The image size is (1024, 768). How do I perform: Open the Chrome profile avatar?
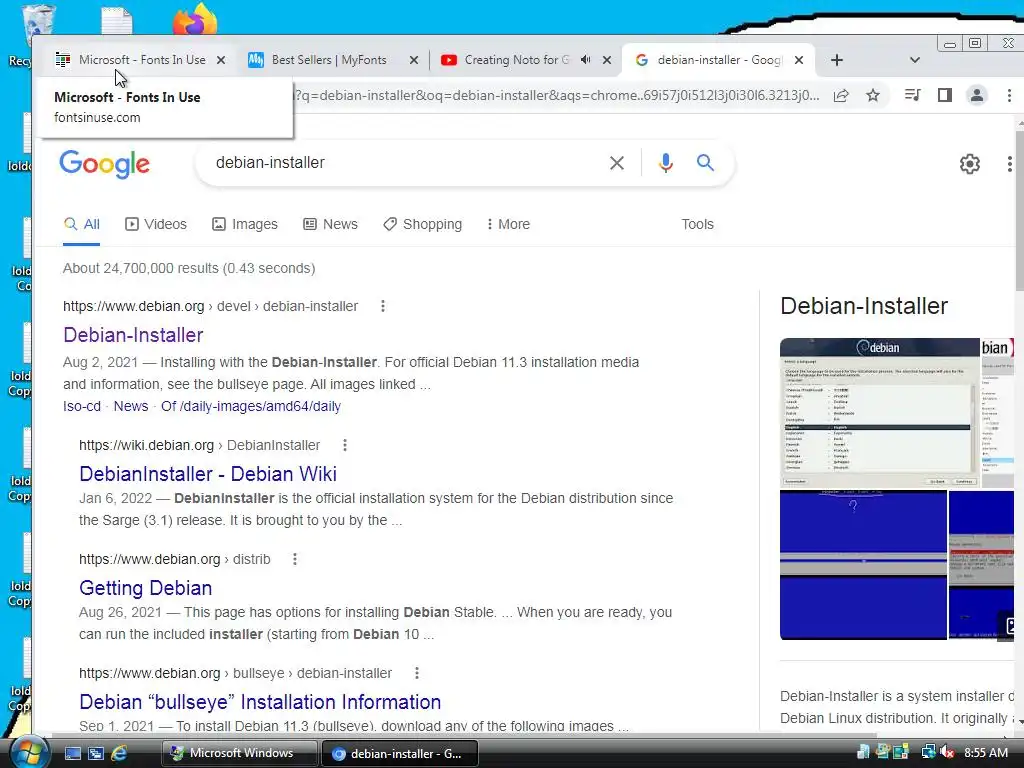pos(976,95)
